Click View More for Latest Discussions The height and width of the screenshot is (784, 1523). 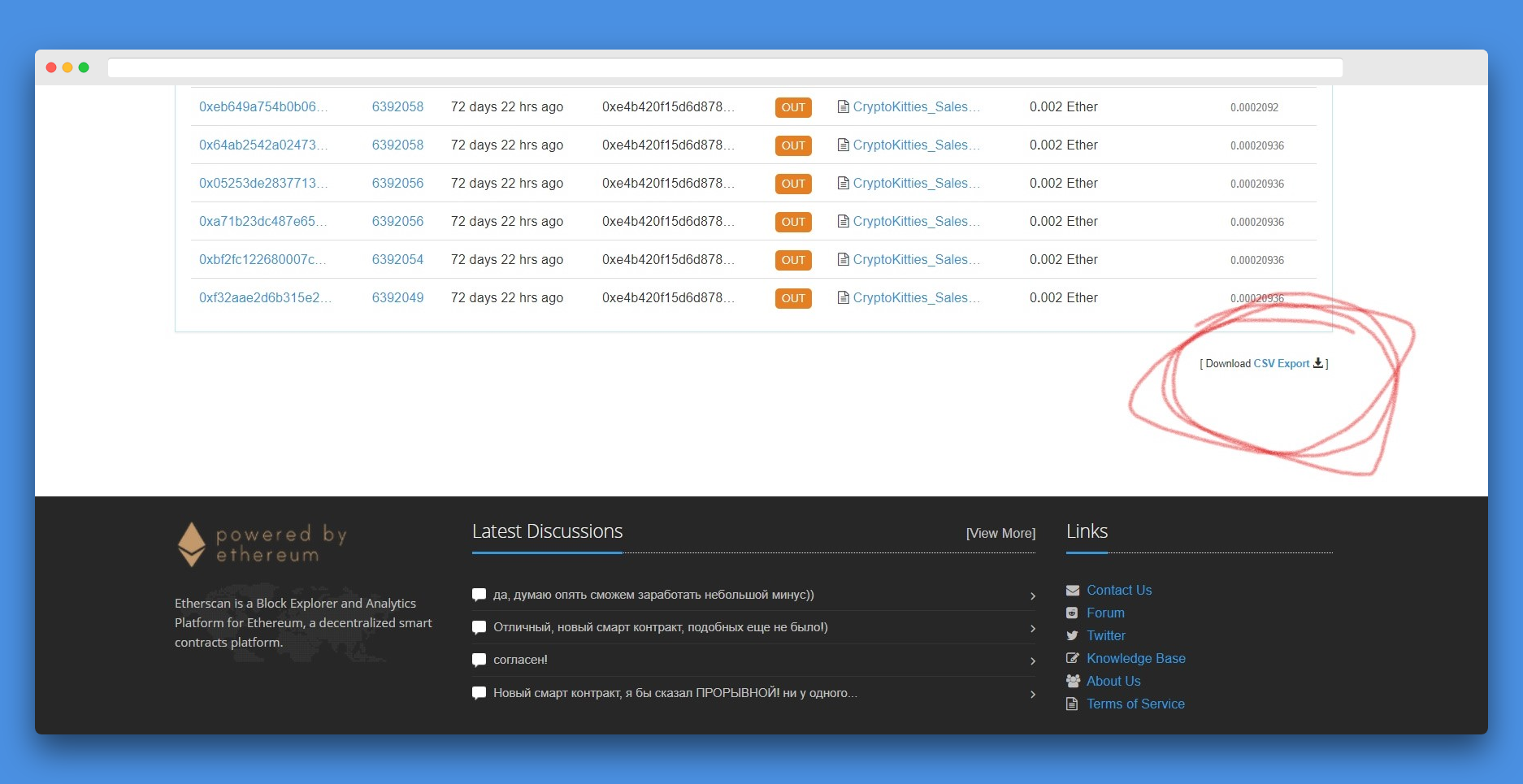click(x=1000, y=533)
